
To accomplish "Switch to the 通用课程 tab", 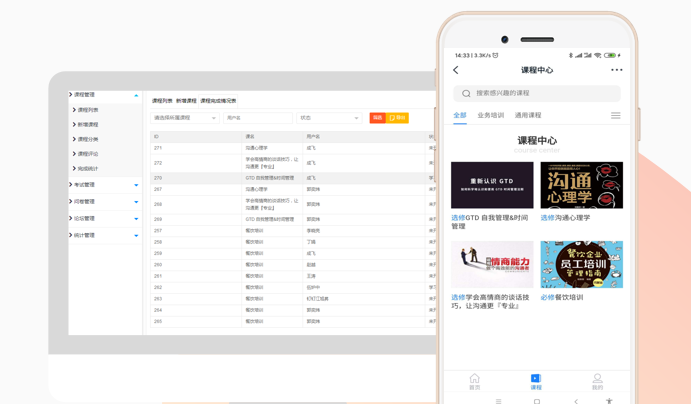I will 528,116.
